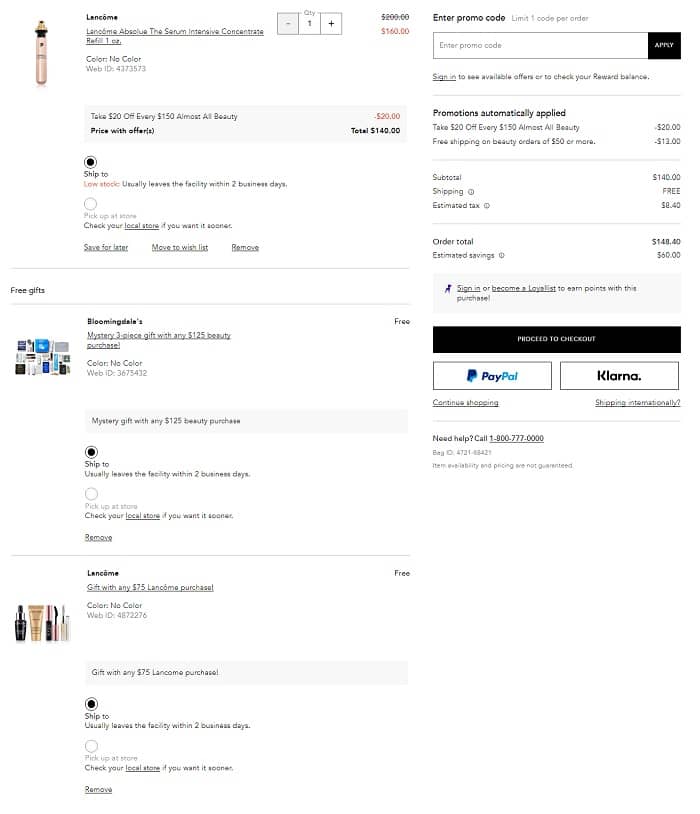Increase quantity with the plus button
This screenshot has width=700, height=814.
pos(331,23)
